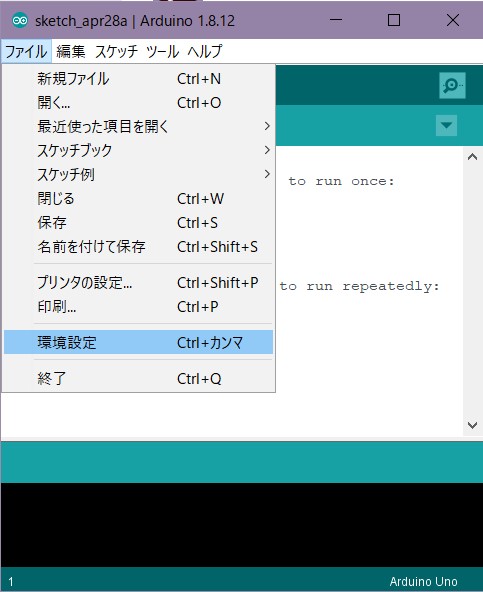Choose 終了 to quit Arduino
Screen dimensions: 483x592
pyautogui.click(x=138, y=378)
